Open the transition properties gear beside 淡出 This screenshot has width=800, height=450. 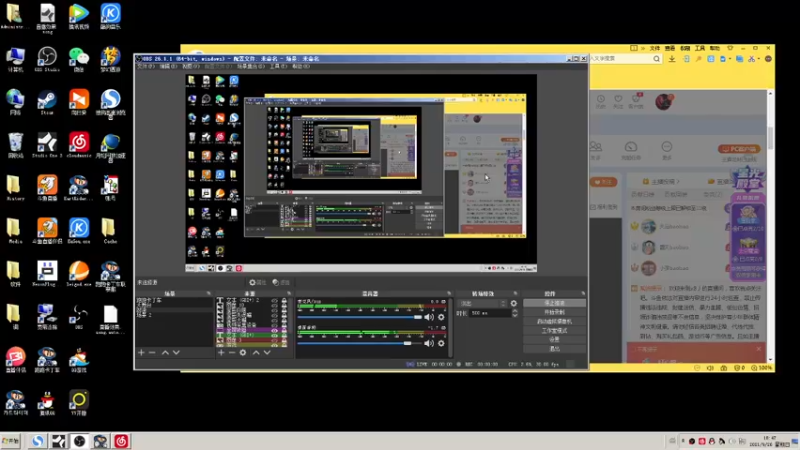click(x=514, y=304)
